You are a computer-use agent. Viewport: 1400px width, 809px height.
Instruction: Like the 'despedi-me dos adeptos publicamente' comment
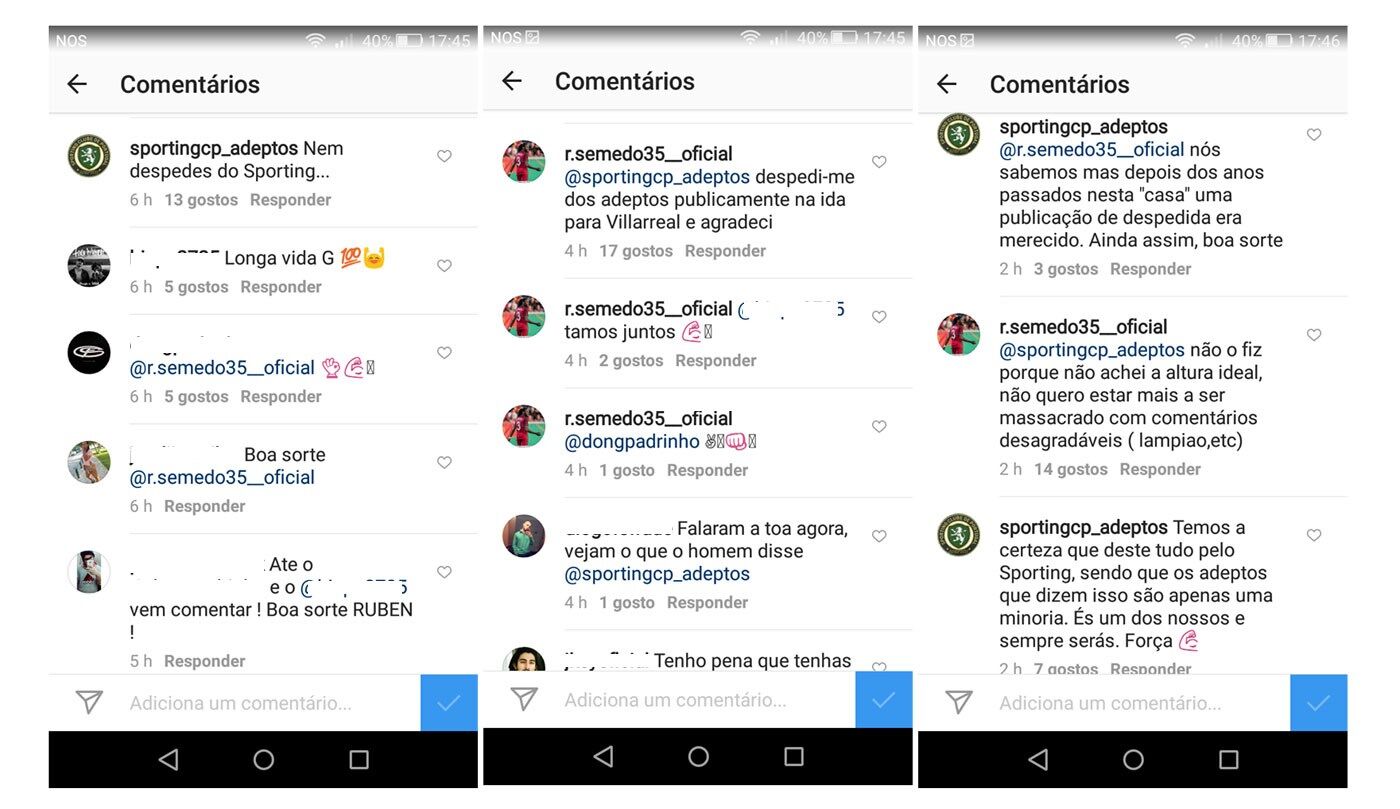(x=879, y=162)
